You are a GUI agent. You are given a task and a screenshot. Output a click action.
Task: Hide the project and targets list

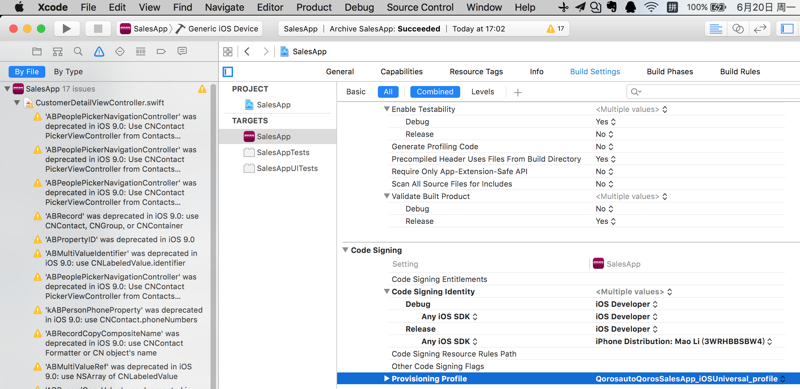228,72
